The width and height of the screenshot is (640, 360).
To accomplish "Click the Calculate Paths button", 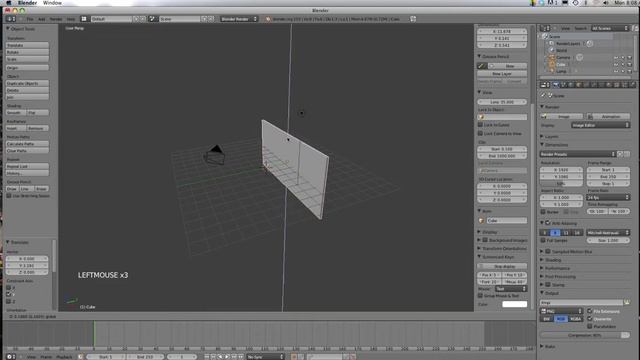I will pyautogui.click(x=27, y=144).
